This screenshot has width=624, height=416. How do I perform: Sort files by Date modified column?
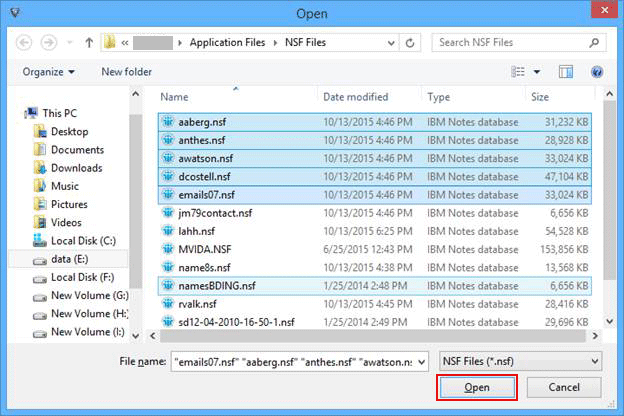click(x=355, y=97)
